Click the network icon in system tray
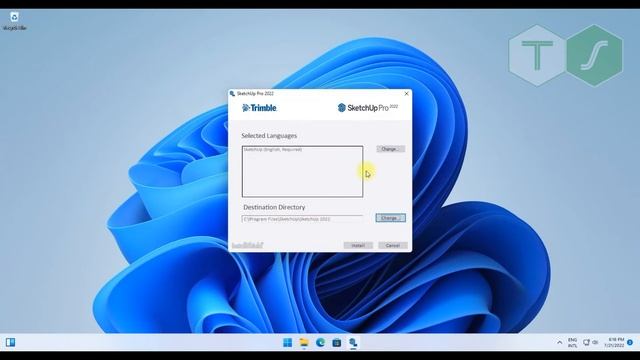640x360 pixels. [x=587, y=342]
